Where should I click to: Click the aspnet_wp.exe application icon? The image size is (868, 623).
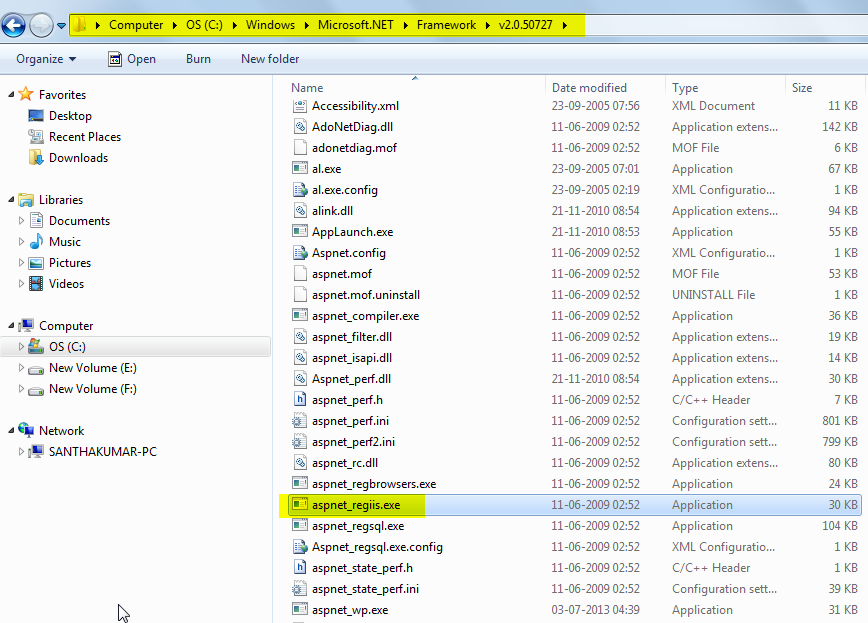299,610
